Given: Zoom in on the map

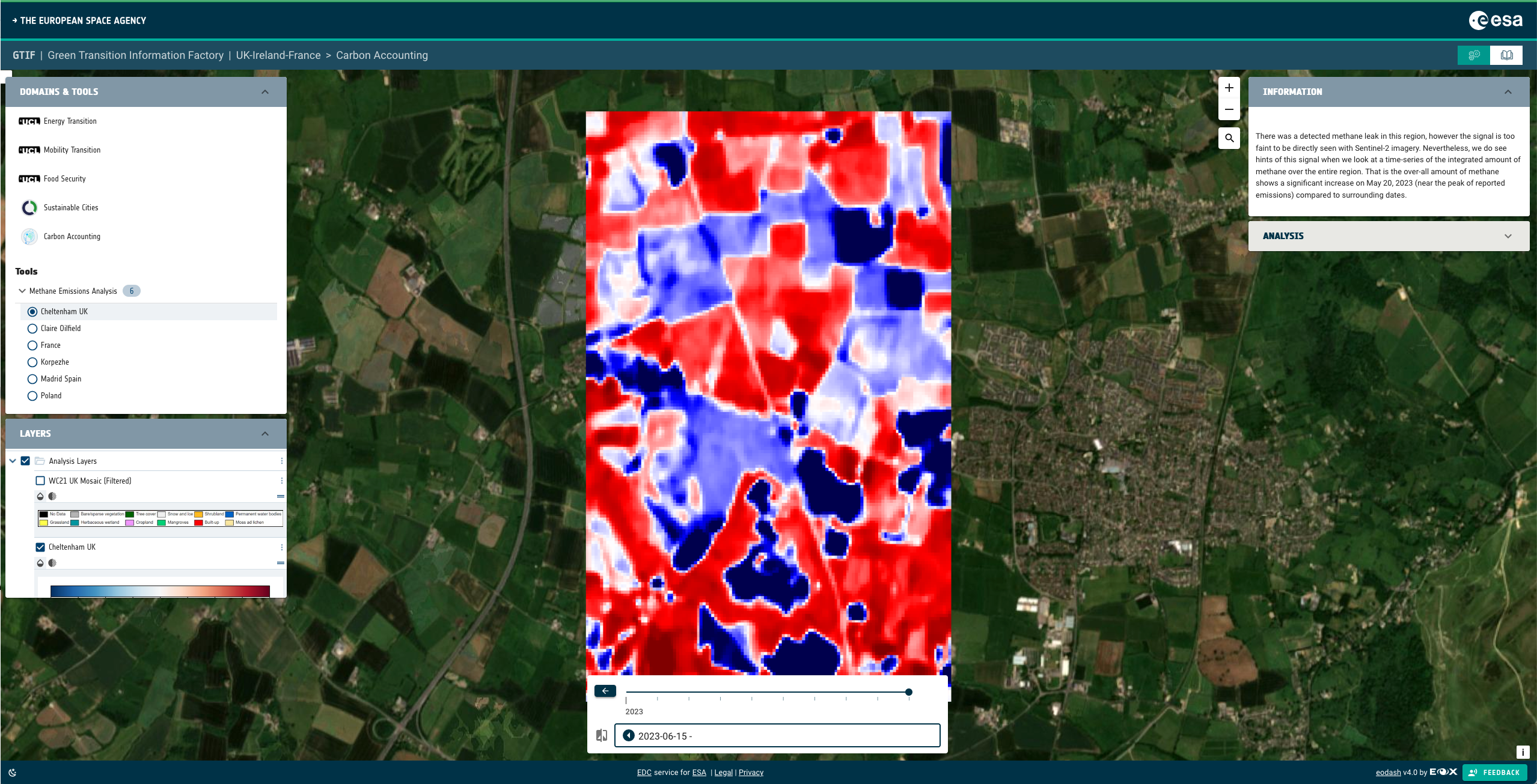Looking at the screenshot, I should [x=1229, y=88].
